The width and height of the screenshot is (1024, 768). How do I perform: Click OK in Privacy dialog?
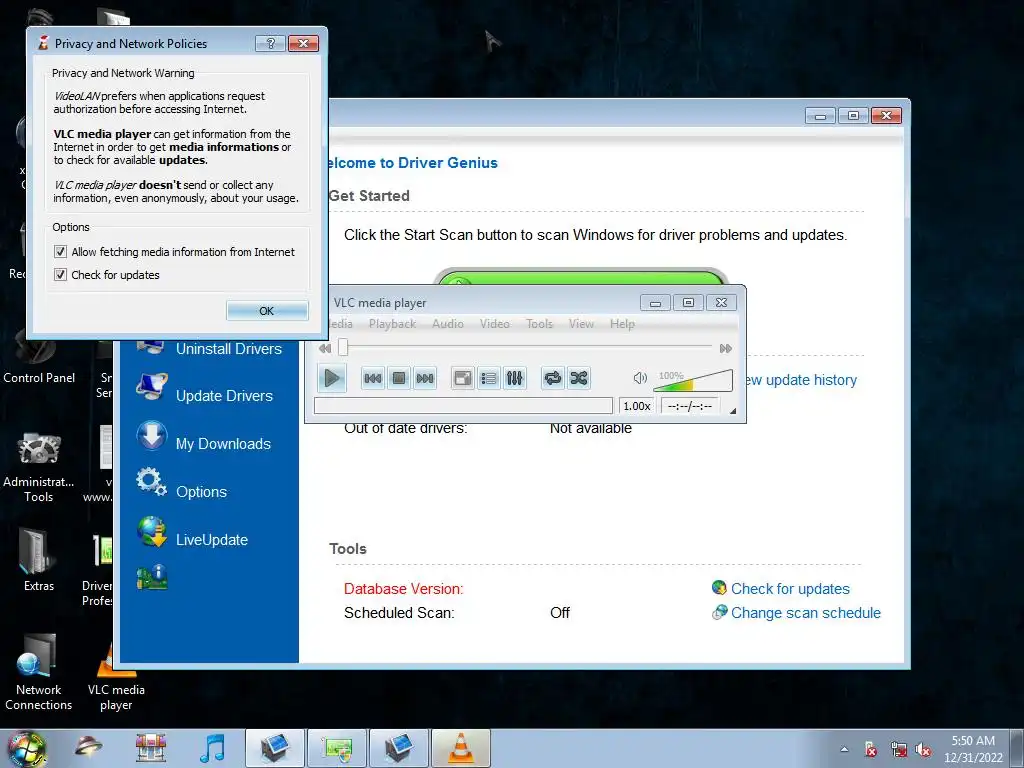point(266,311)
